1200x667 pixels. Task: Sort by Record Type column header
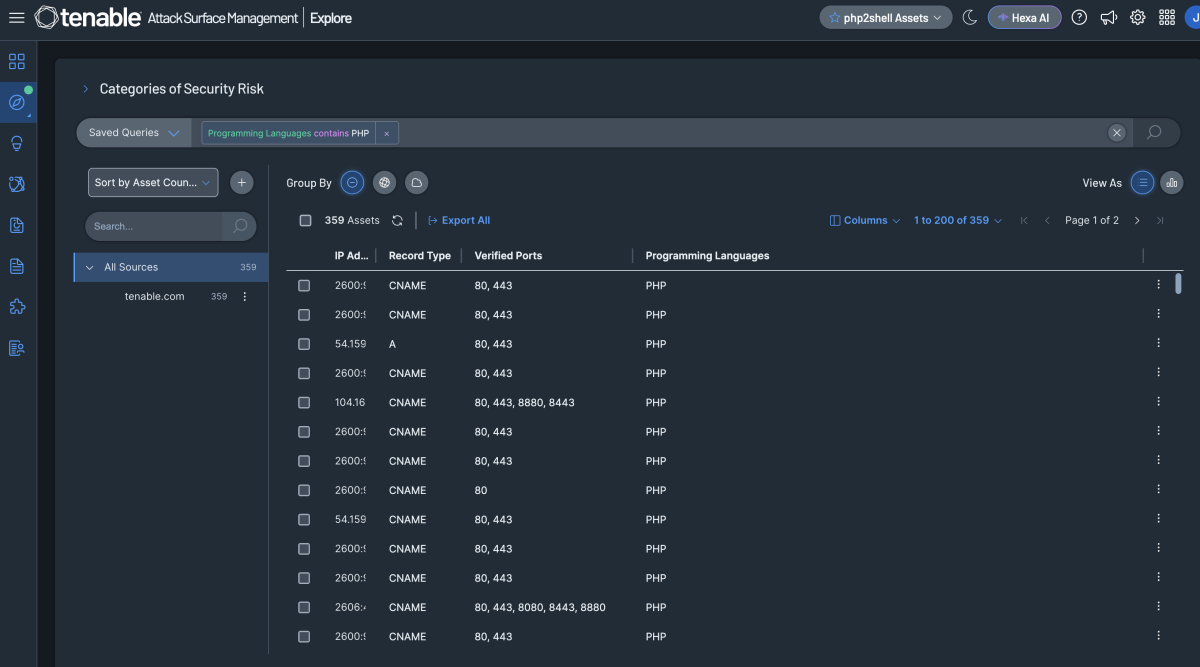pyautogui.click(x=420, y=256)
